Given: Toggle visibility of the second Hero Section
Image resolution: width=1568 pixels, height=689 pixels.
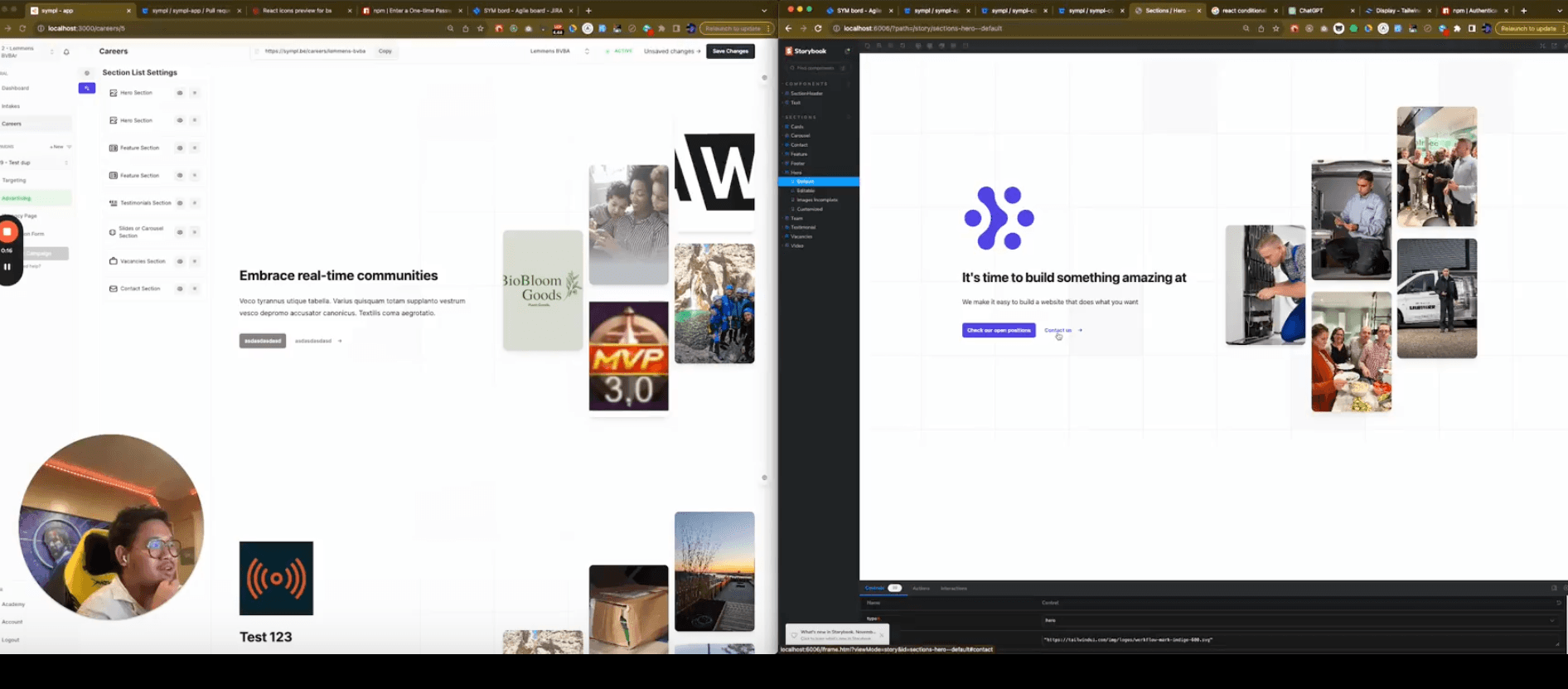Looking at the screenshot, I should tap(180, 120).
